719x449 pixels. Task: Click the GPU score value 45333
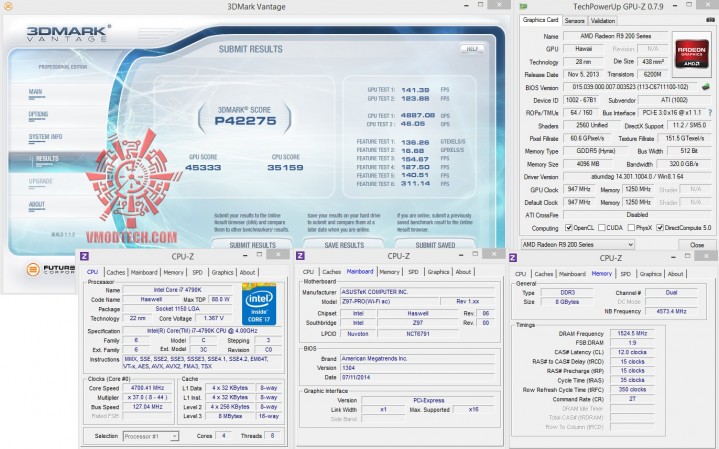point(203,167)
